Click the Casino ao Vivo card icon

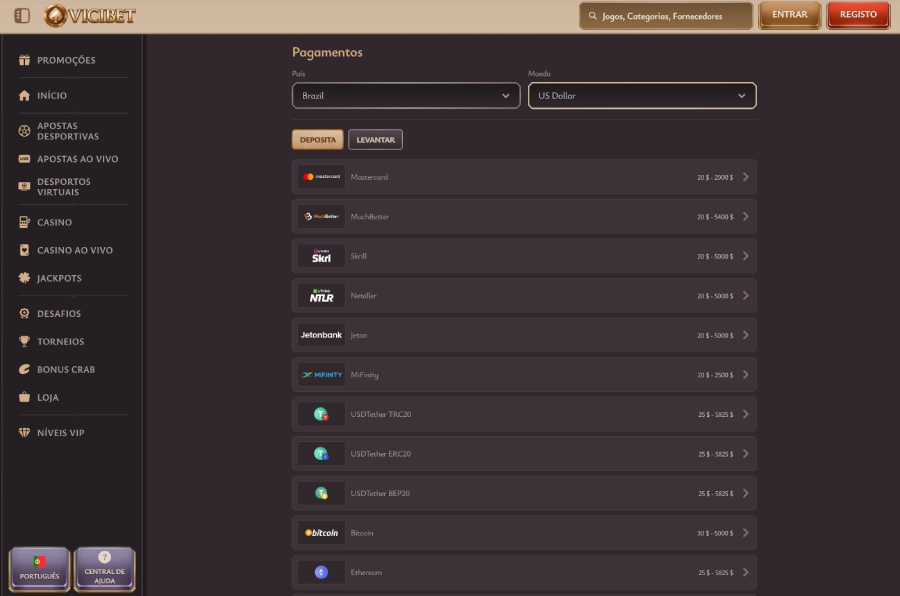click(24, 250)
